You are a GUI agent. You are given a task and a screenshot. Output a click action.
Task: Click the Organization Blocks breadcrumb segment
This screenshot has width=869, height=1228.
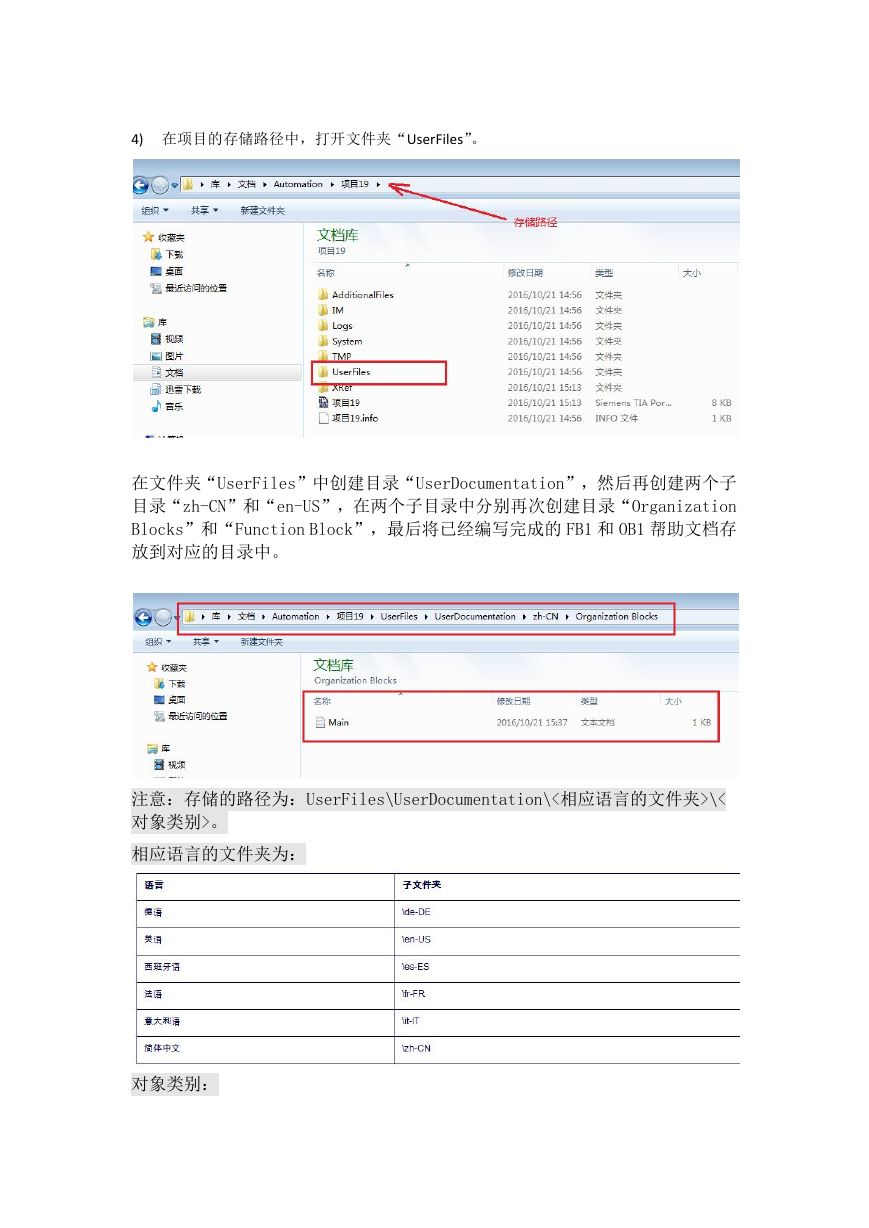point(616,616)
